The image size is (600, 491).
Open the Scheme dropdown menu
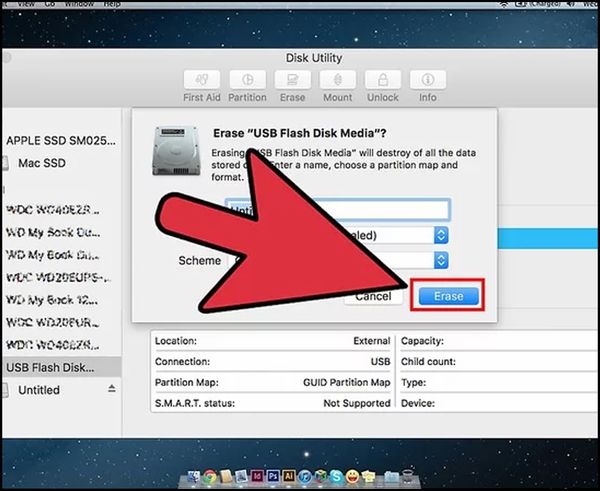click(x=441, y=260)
